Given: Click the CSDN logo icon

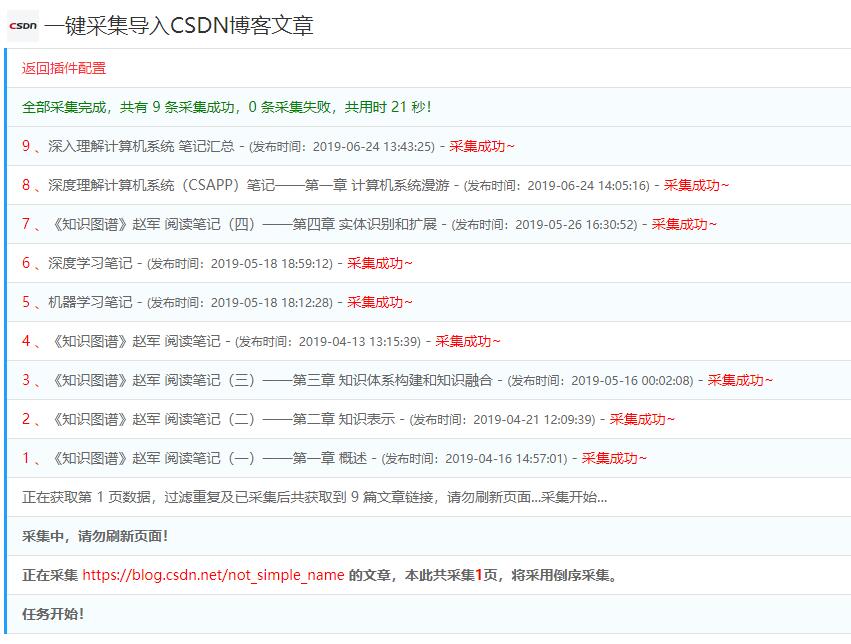Looking at the screenshot, I should (23, 25).
